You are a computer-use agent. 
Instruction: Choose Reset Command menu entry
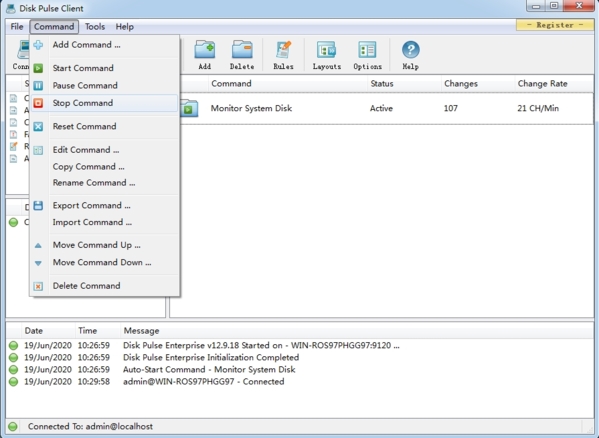point(104,126)
